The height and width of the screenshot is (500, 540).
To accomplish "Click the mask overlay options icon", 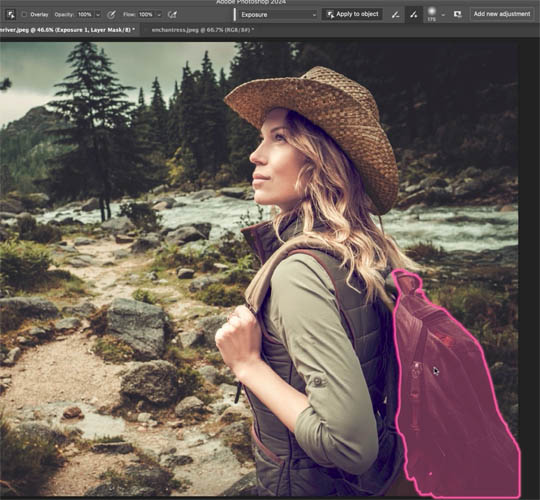I will click(457, 14).
